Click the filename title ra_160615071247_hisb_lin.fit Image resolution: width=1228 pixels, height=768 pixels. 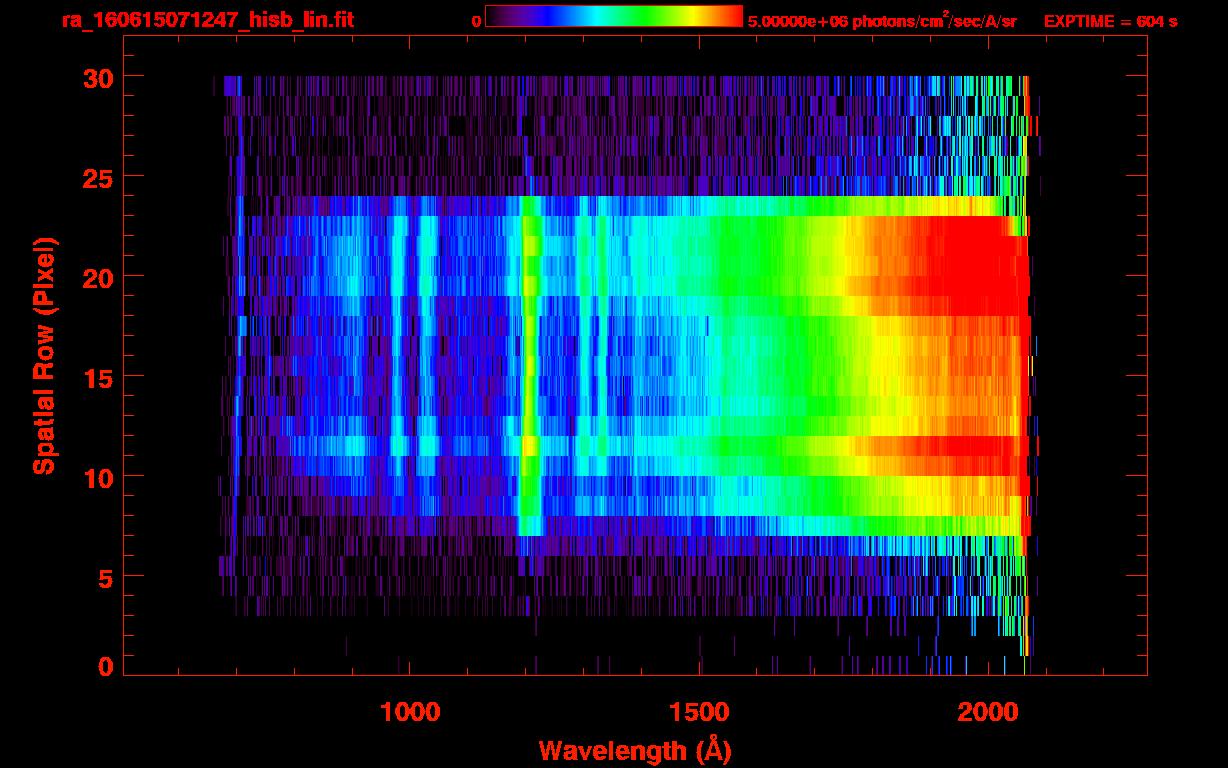click(207, 20)
